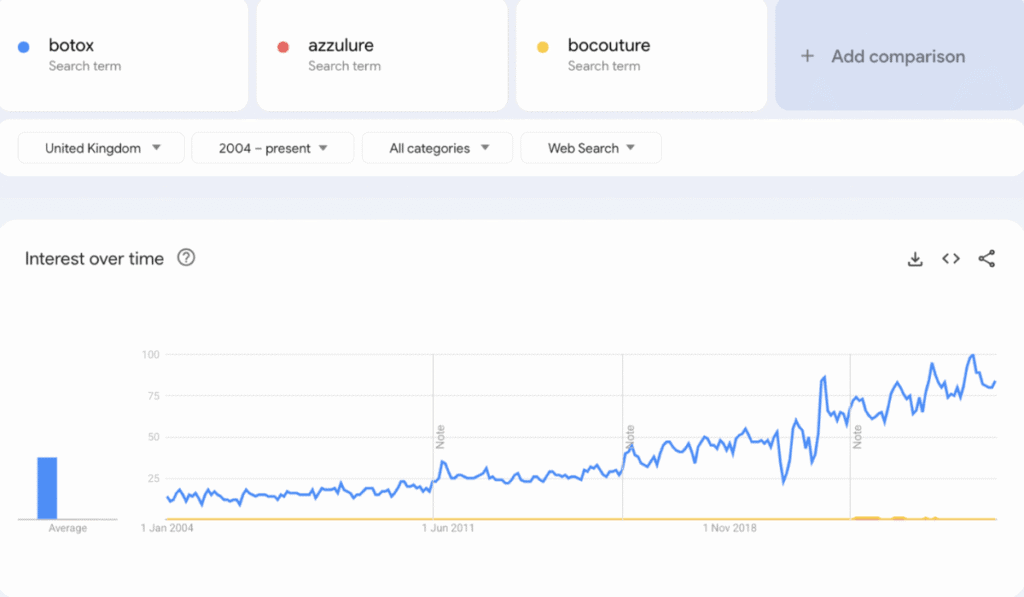The height and width of the screenshot is (597, 1024).
Task: Download the Interest over time chart data
Action: [914, 259]
